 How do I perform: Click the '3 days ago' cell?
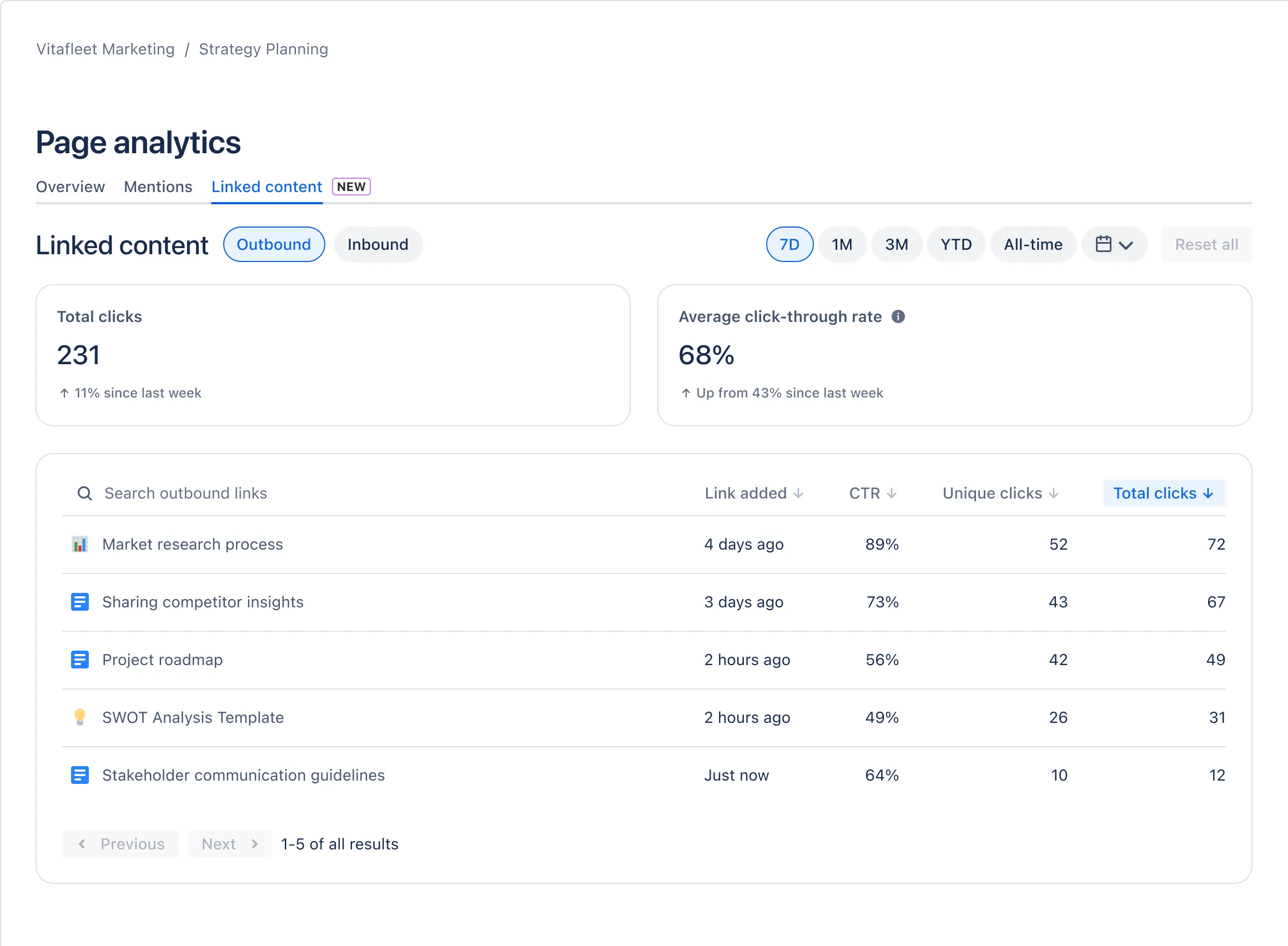click(744, 602)
